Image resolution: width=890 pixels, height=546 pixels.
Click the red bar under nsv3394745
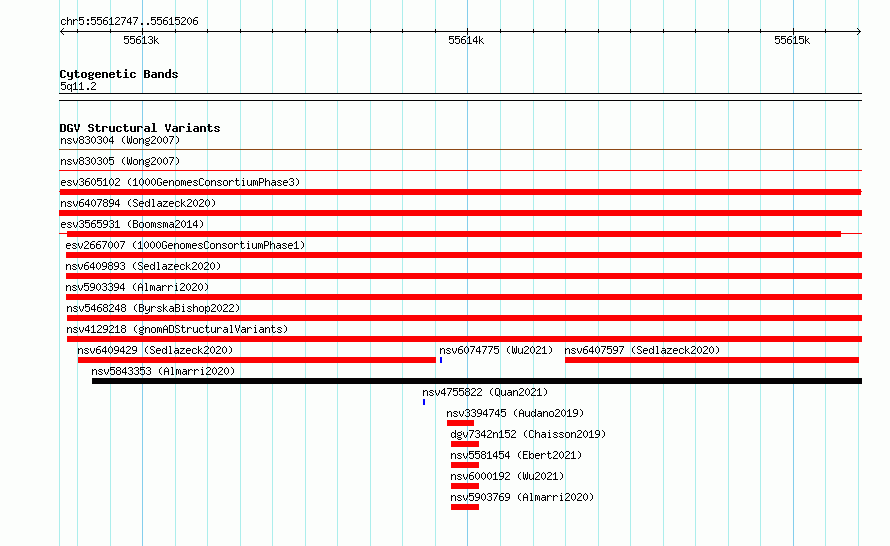(460, 423)
